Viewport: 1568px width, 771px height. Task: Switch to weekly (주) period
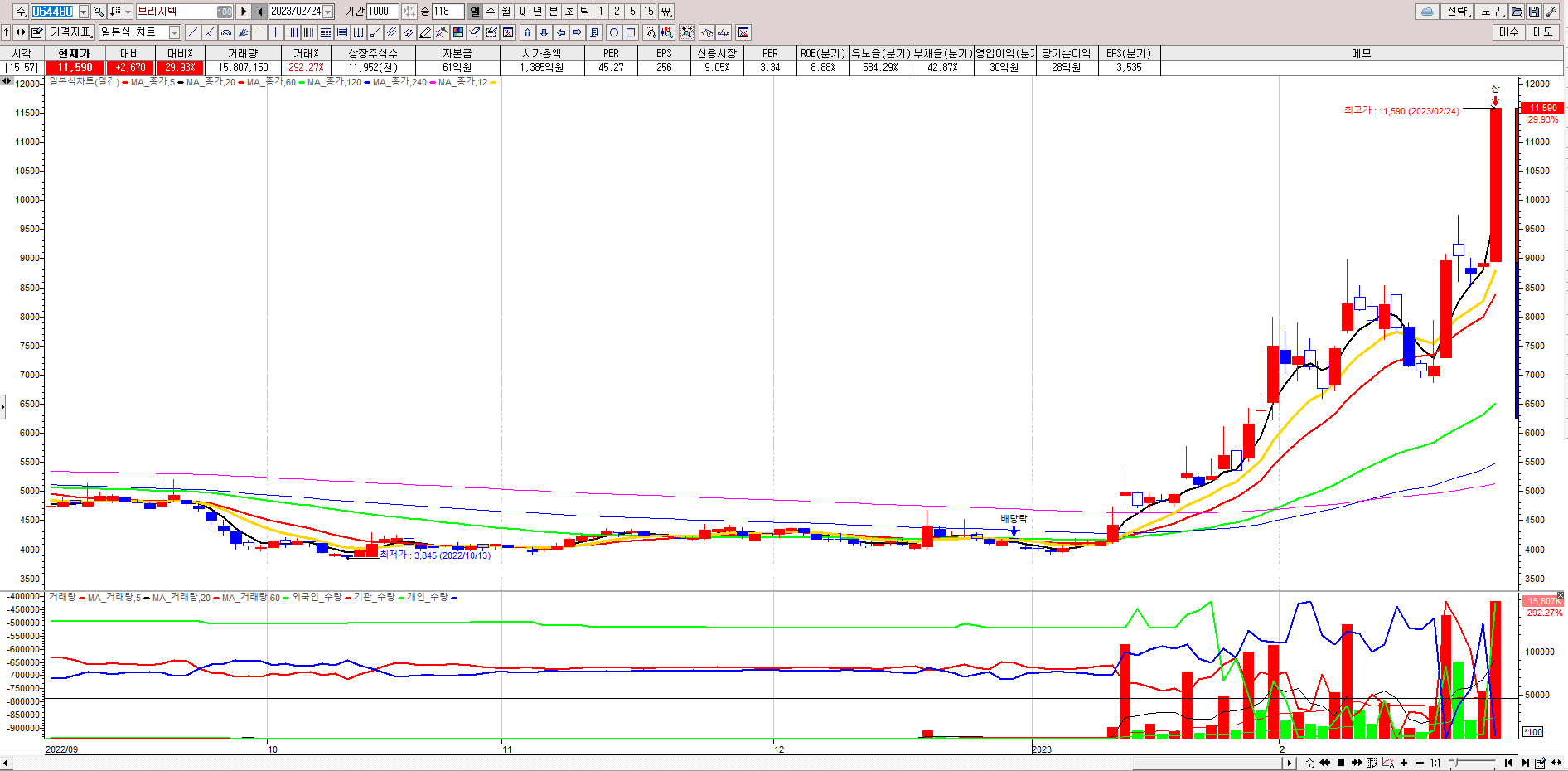tap(491, 12)
